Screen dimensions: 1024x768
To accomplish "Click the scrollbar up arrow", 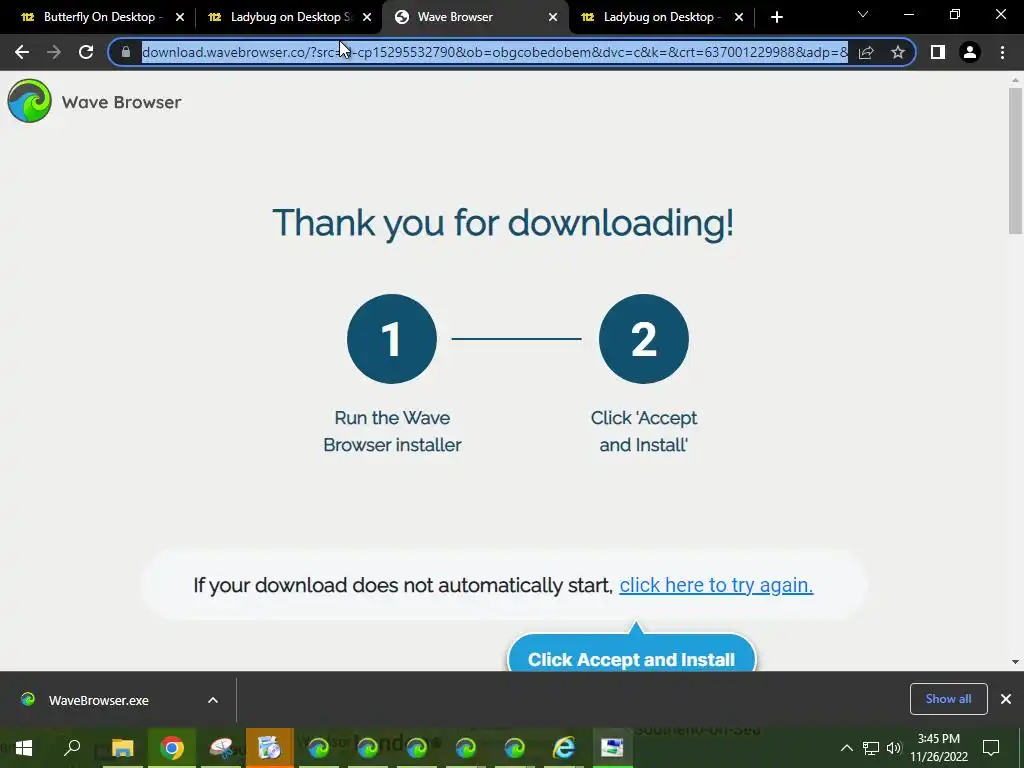I will pos(1015,80).
